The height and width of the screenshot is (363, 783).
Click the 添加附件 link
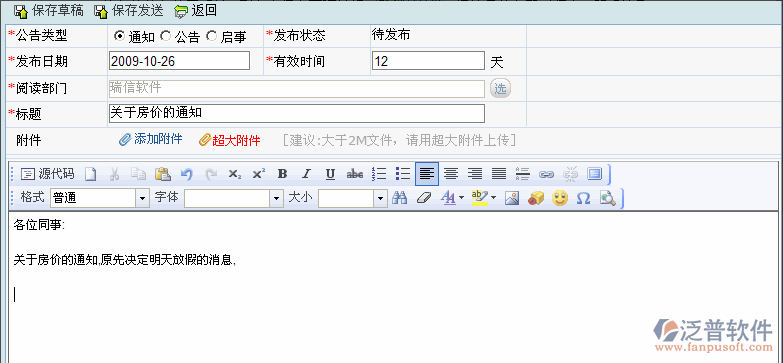point(151,139)
